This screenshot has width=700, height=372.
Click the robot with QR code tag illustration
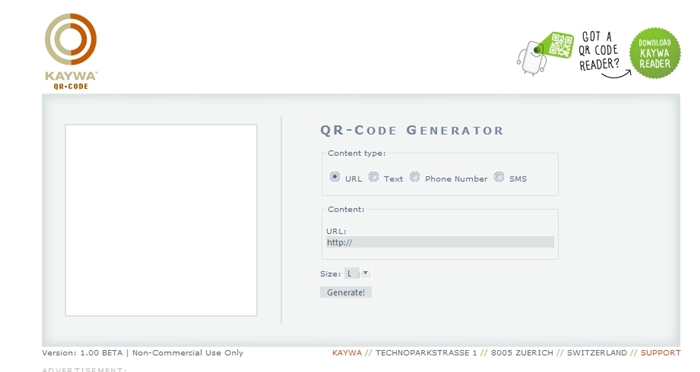click(545, 53)
